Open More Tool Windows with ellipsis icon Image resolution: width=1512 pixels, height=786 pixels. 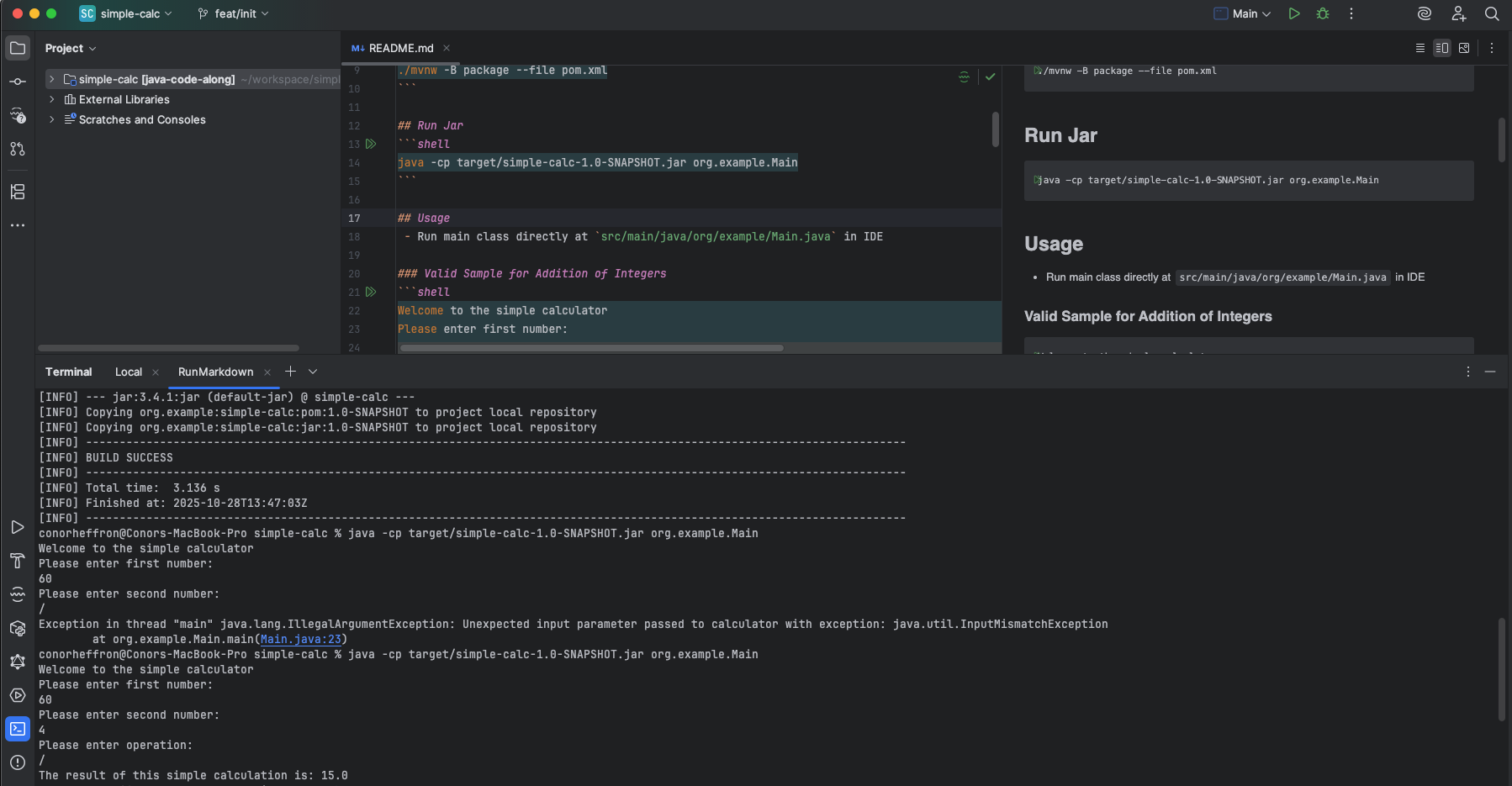tap(18, 224)
